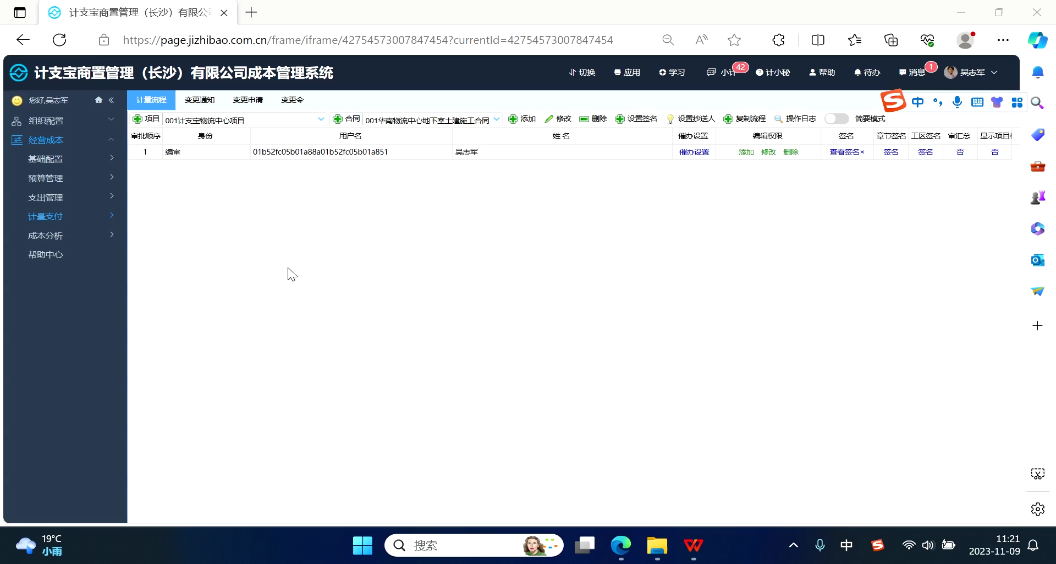Open the Copilot icon in Edge
The height and width of the screenshot is (564, 1056).
pos(1037,40)
